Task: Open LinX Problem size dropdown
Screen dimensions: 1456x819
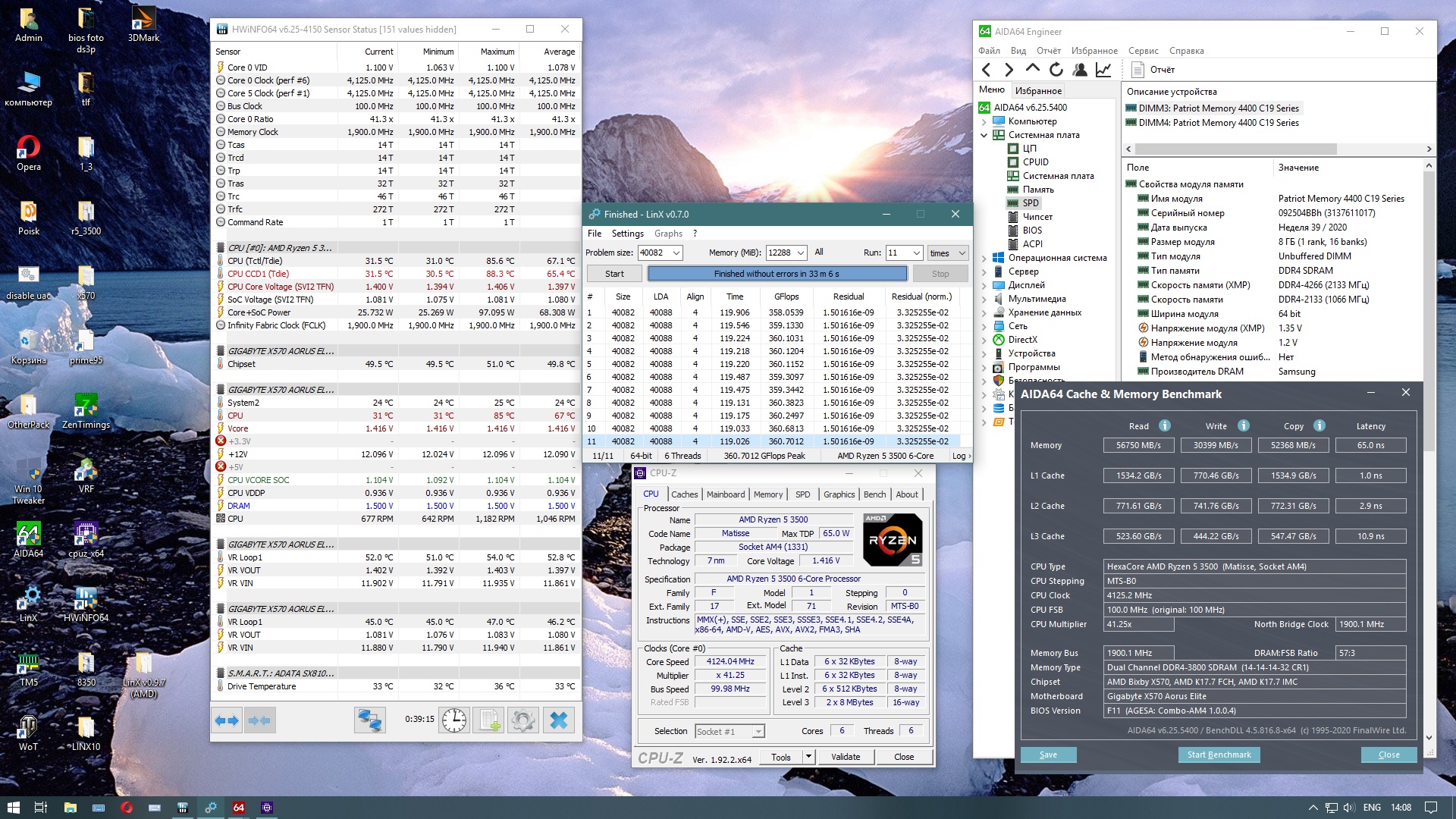Action: click(x=676, y=253)
